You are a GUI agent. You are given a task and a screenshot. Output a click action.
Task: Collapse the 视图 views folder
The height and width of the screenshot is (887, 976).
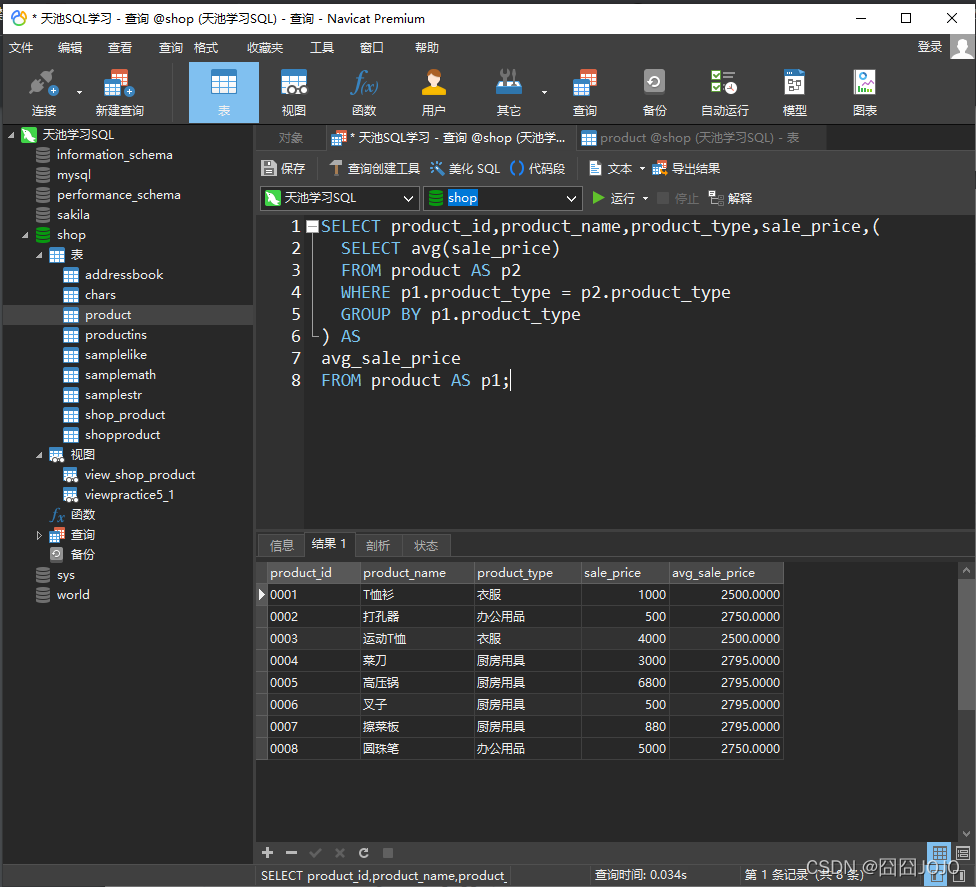pos(39,455)
